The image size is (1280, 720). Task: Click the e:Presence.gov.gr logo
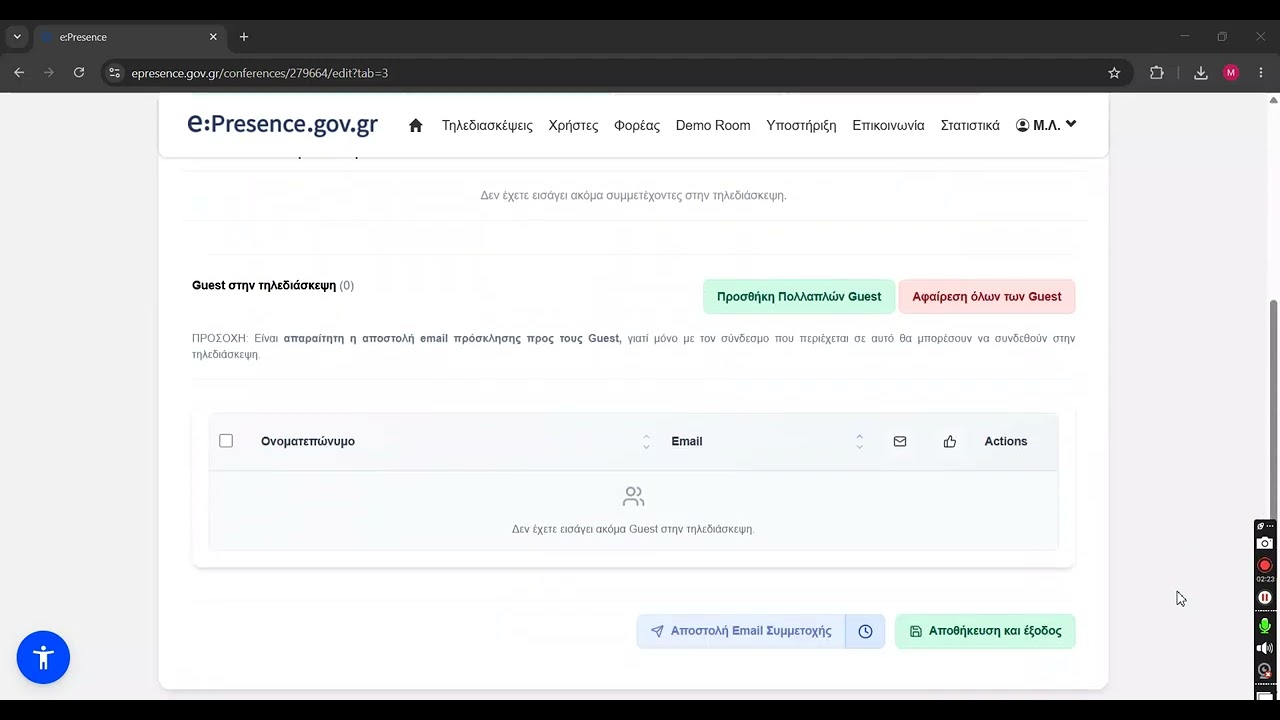[283, 124]
